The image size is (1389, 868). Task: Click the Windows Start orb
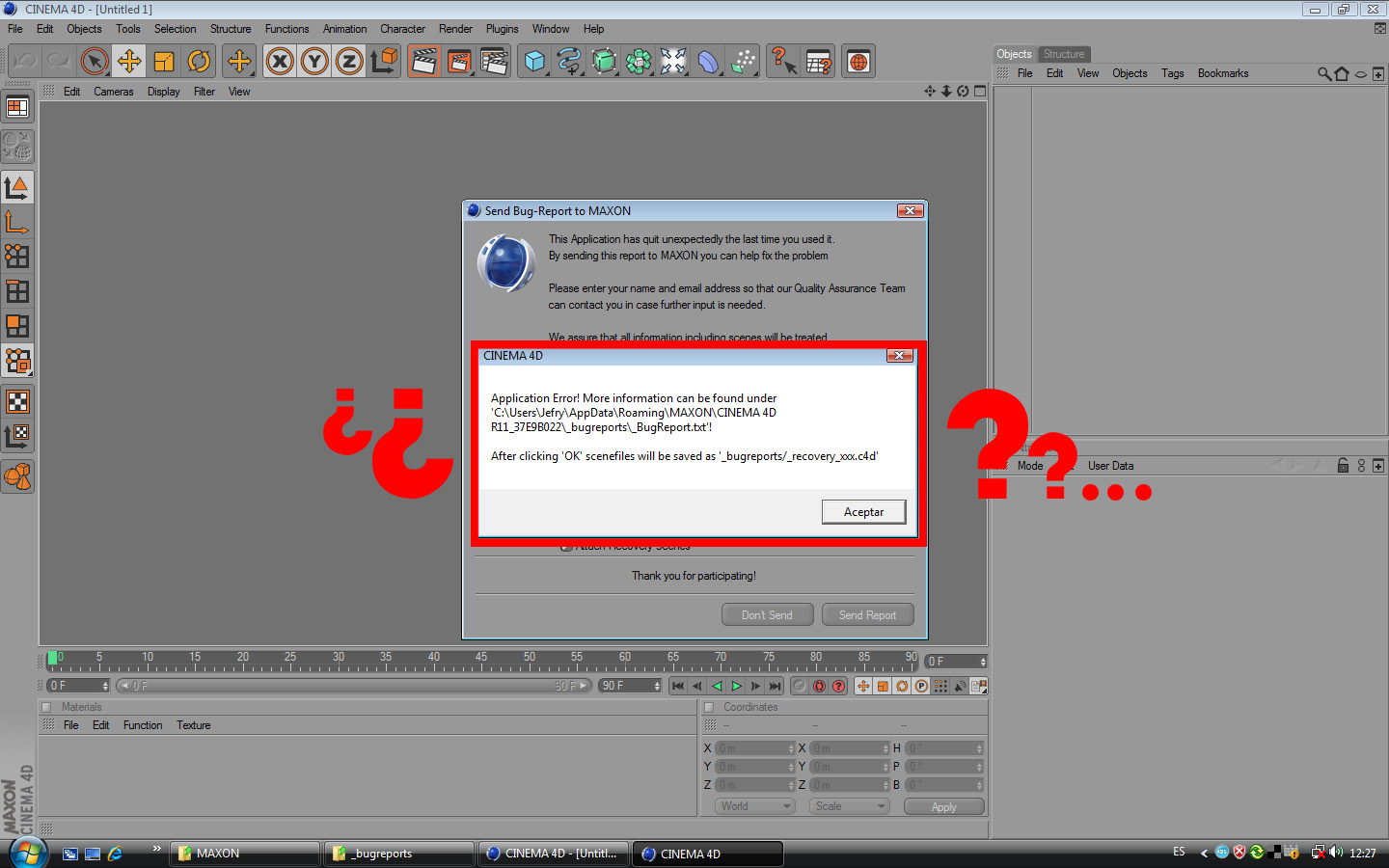click(x=28, y=853)
